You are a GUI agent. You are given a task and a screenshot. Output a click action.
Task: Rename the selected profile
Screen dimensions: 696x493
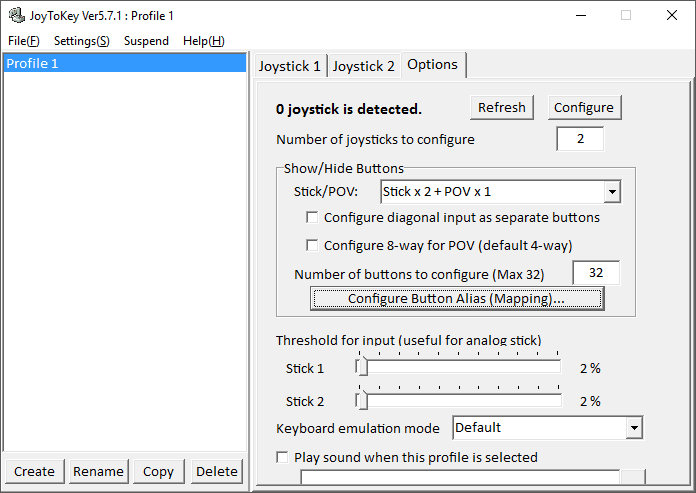99,471
